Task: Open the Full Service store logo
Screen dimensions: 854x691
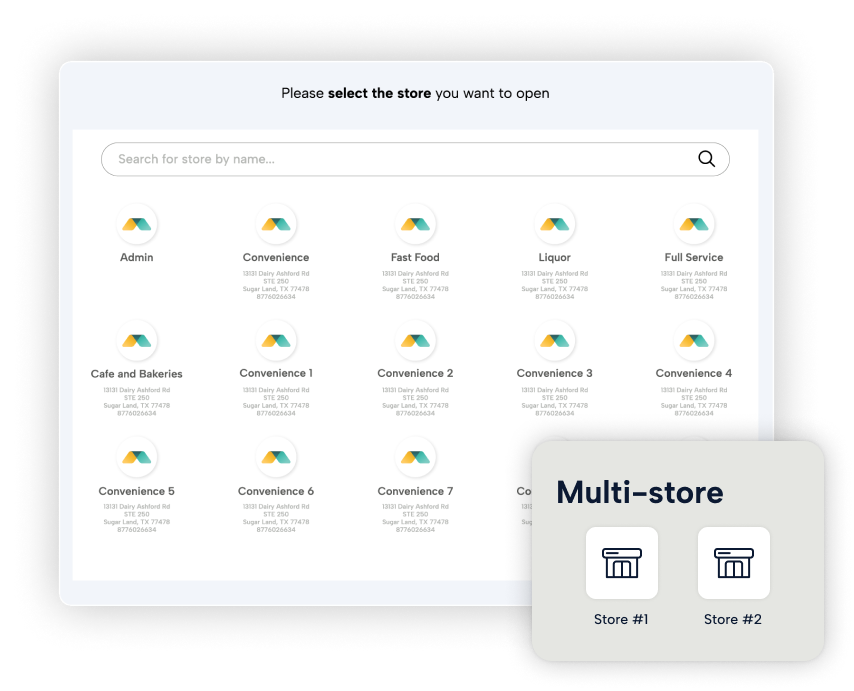Action: (694, 224)
